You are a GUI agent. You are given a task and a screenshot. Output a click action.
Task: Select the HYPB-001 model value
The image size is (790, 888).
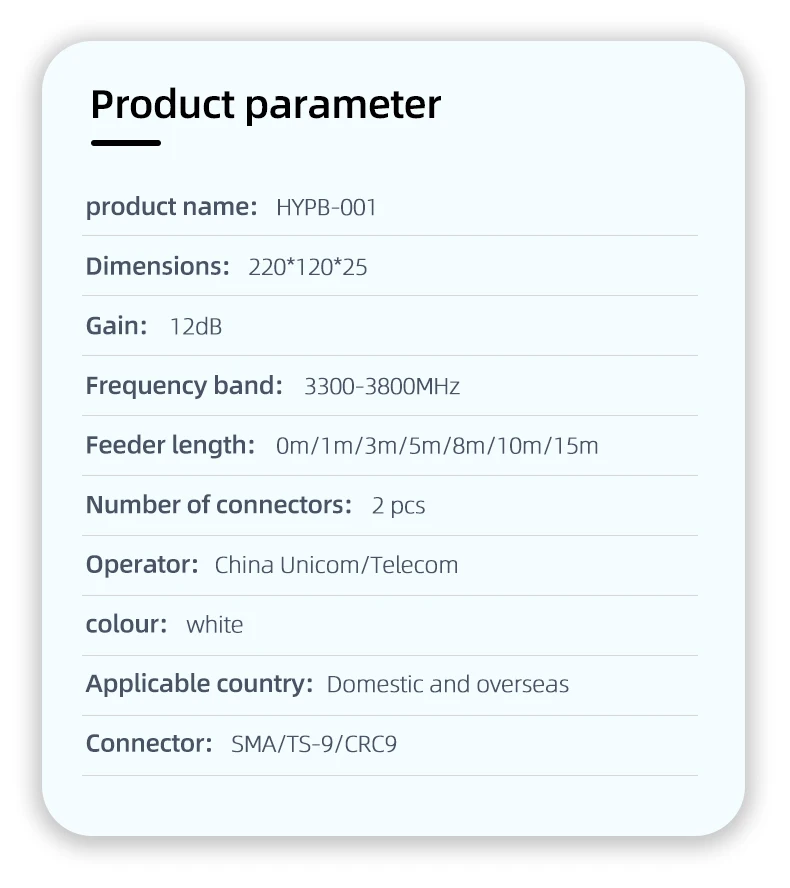tap(326, 208)
